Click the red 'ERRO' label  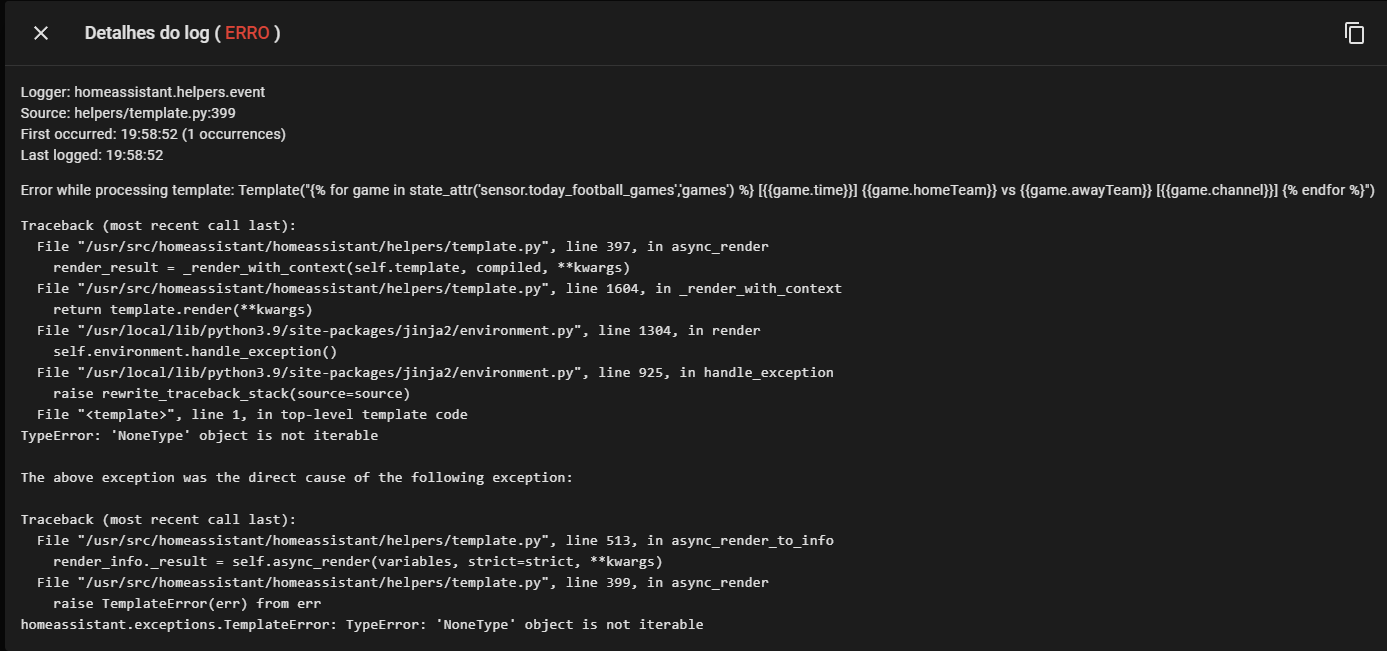click(x=247, y=33)
